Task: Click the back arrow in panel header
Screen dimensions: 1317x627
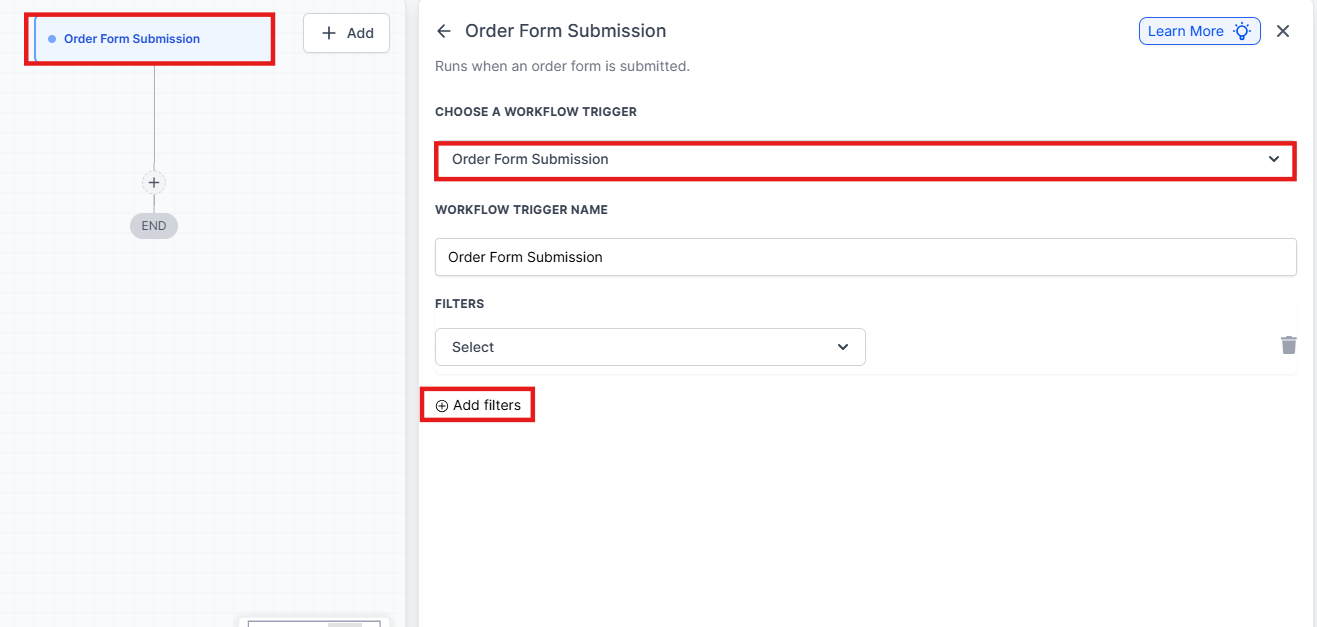Action: [x=444, y=32]
